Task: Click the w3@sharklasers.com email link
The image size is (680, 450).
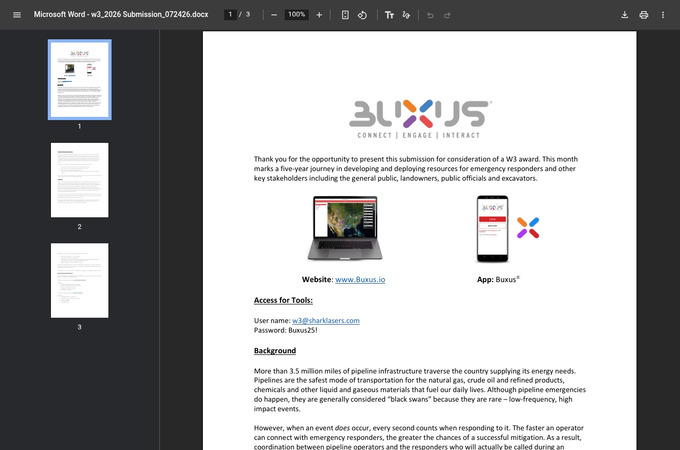Action: [326, 320]
